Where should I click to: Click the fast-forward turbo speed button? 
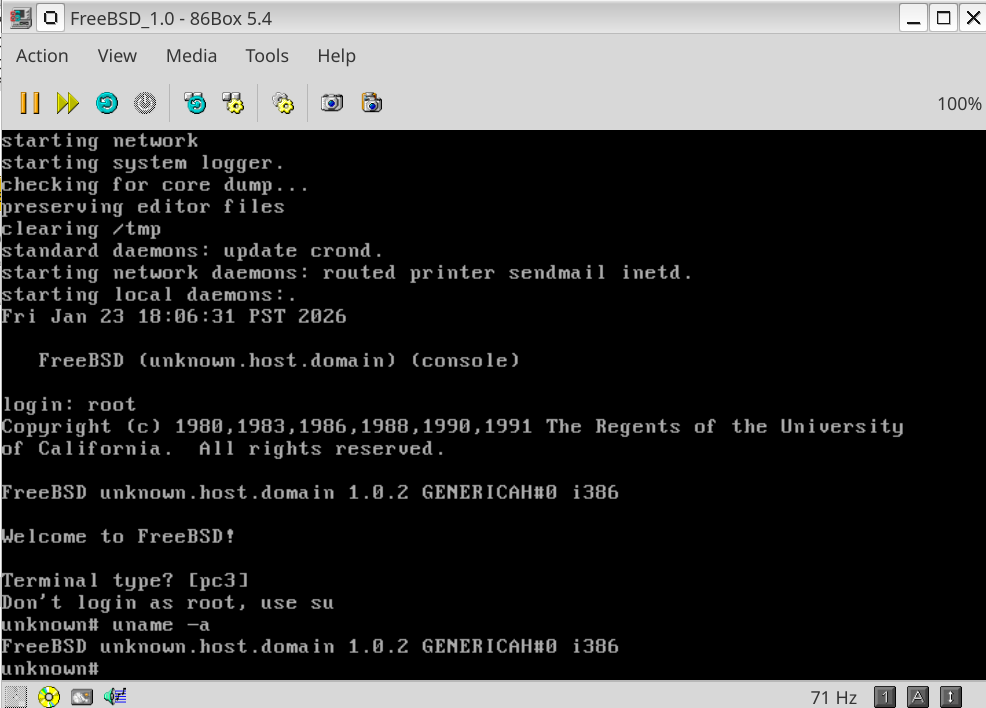tap(67, 103)
